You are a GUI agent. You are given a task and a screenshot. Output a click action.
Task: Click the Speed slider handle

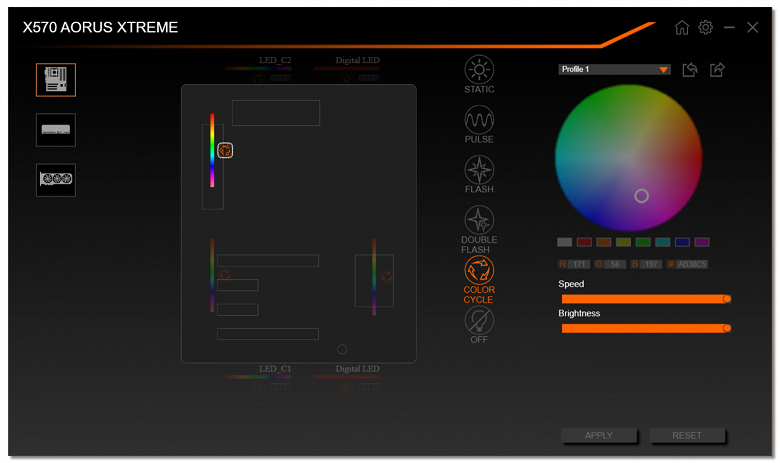727,299
